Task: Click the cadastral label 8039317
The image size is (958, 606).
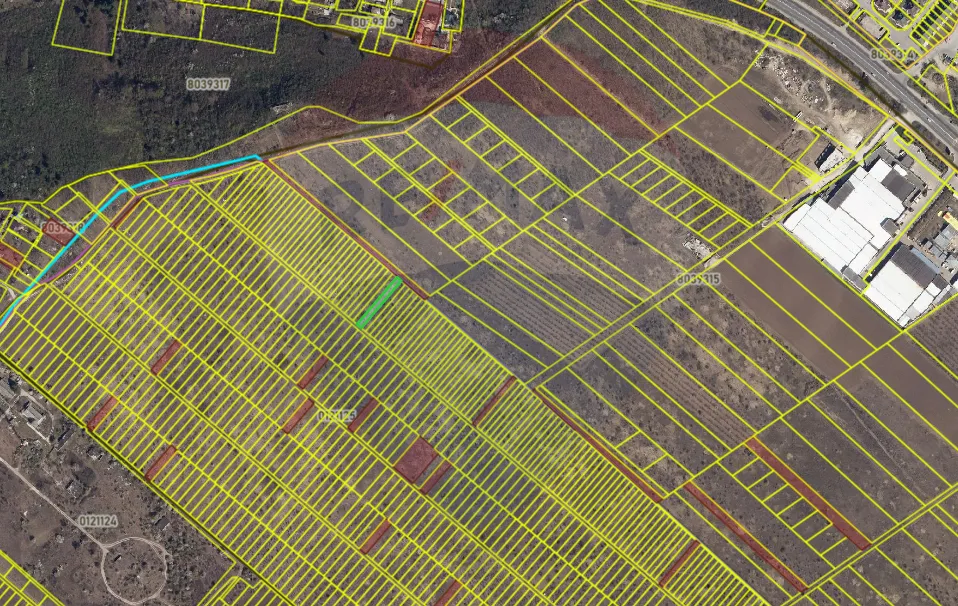Action: [208, 84]
